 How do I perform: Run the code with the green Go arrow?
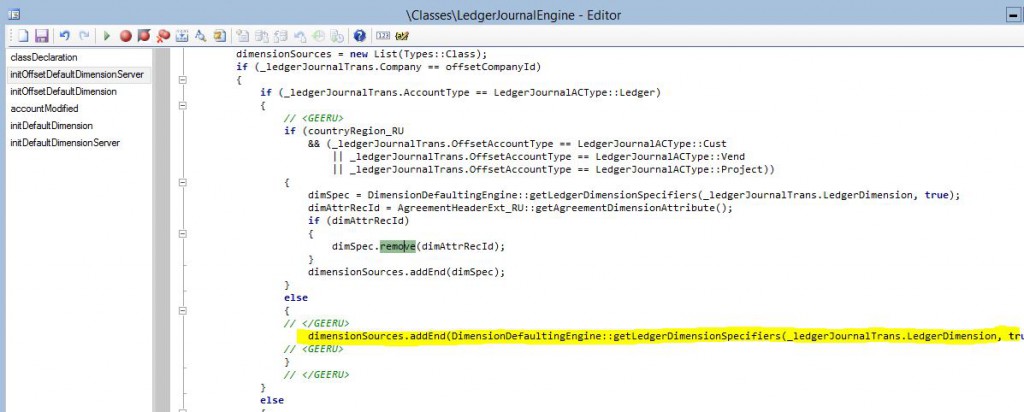point(106,35)
